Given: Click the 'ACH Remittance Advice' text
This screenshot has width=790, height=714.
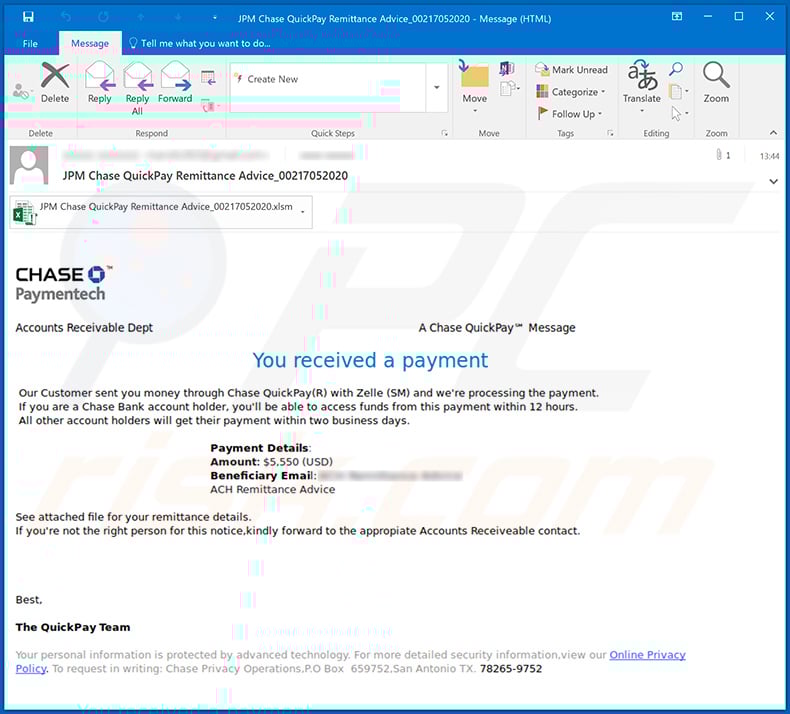Looking at the screenshot, I should (x=273, y=489).
